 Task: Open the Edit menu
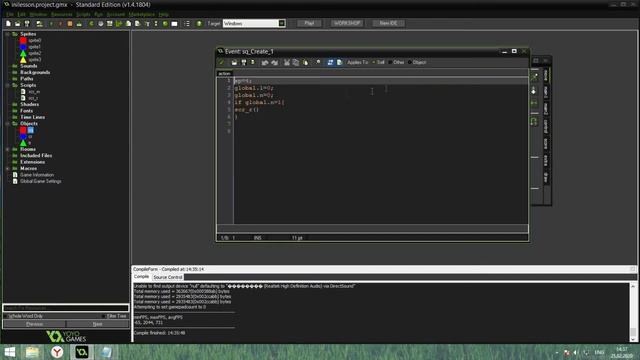[x=21, y=14]
